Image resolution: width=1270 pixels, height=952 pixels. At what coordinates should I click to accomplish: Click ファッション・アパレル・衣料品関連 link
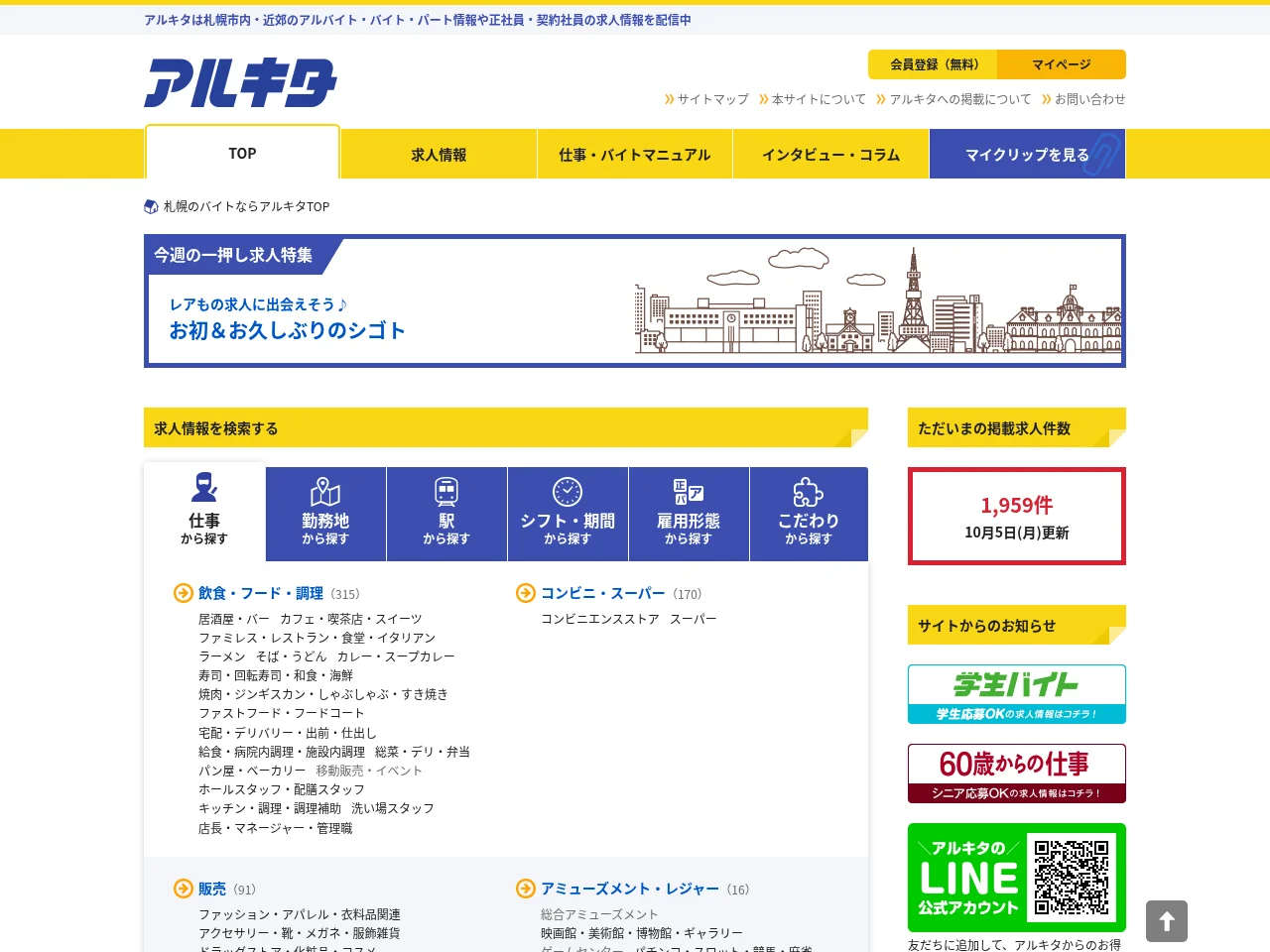[x=300, y=914]
